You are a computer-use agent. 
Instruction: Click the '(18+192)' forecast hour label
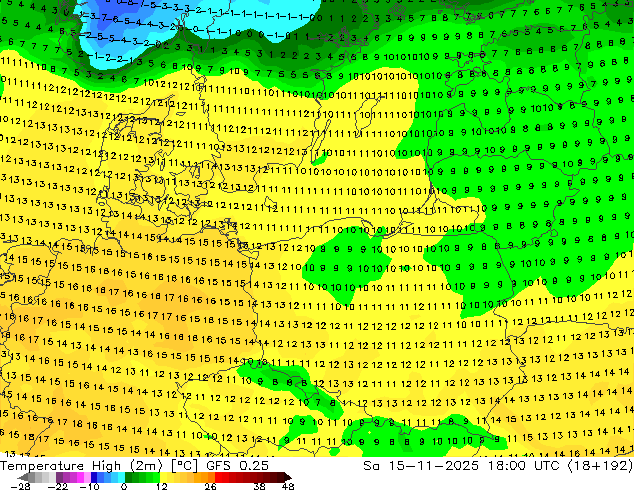[600, 466]
